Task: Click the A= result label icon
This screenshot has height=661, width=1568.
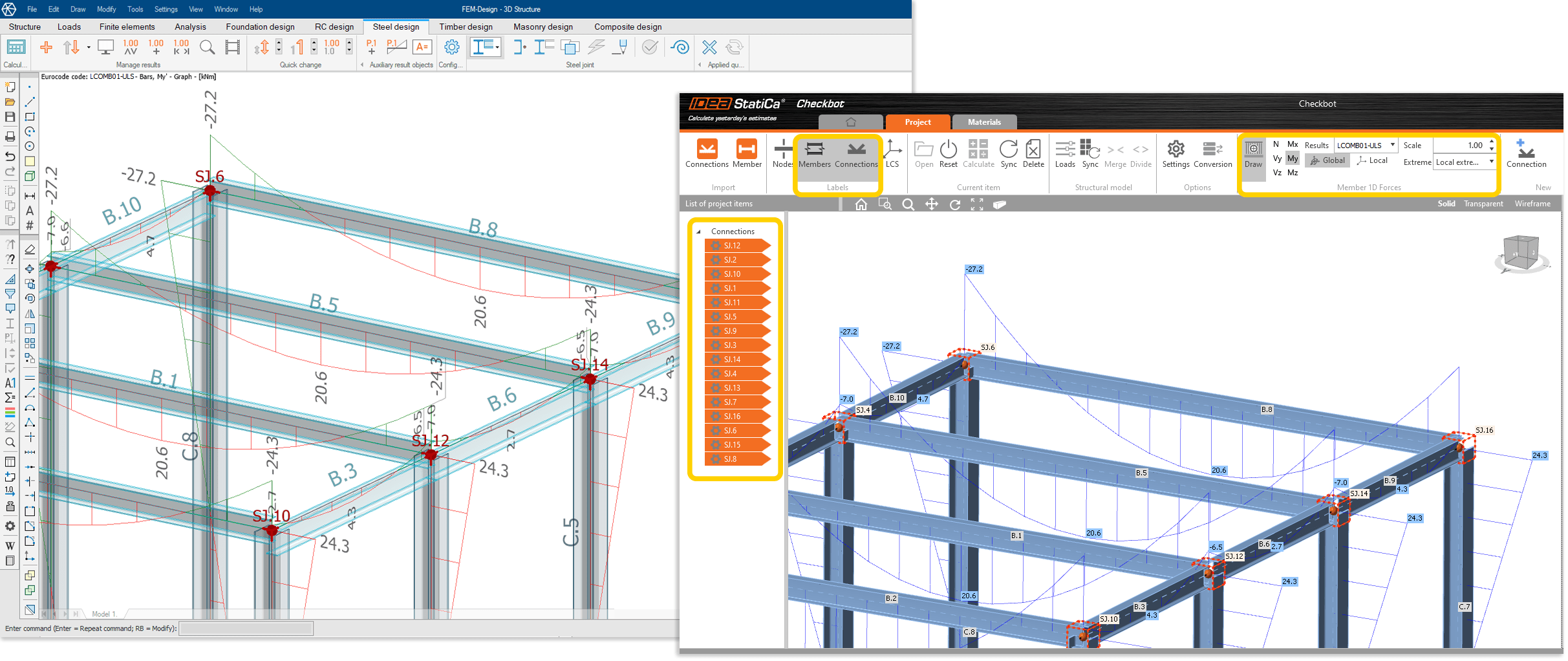Action: (x=422, y=47)
